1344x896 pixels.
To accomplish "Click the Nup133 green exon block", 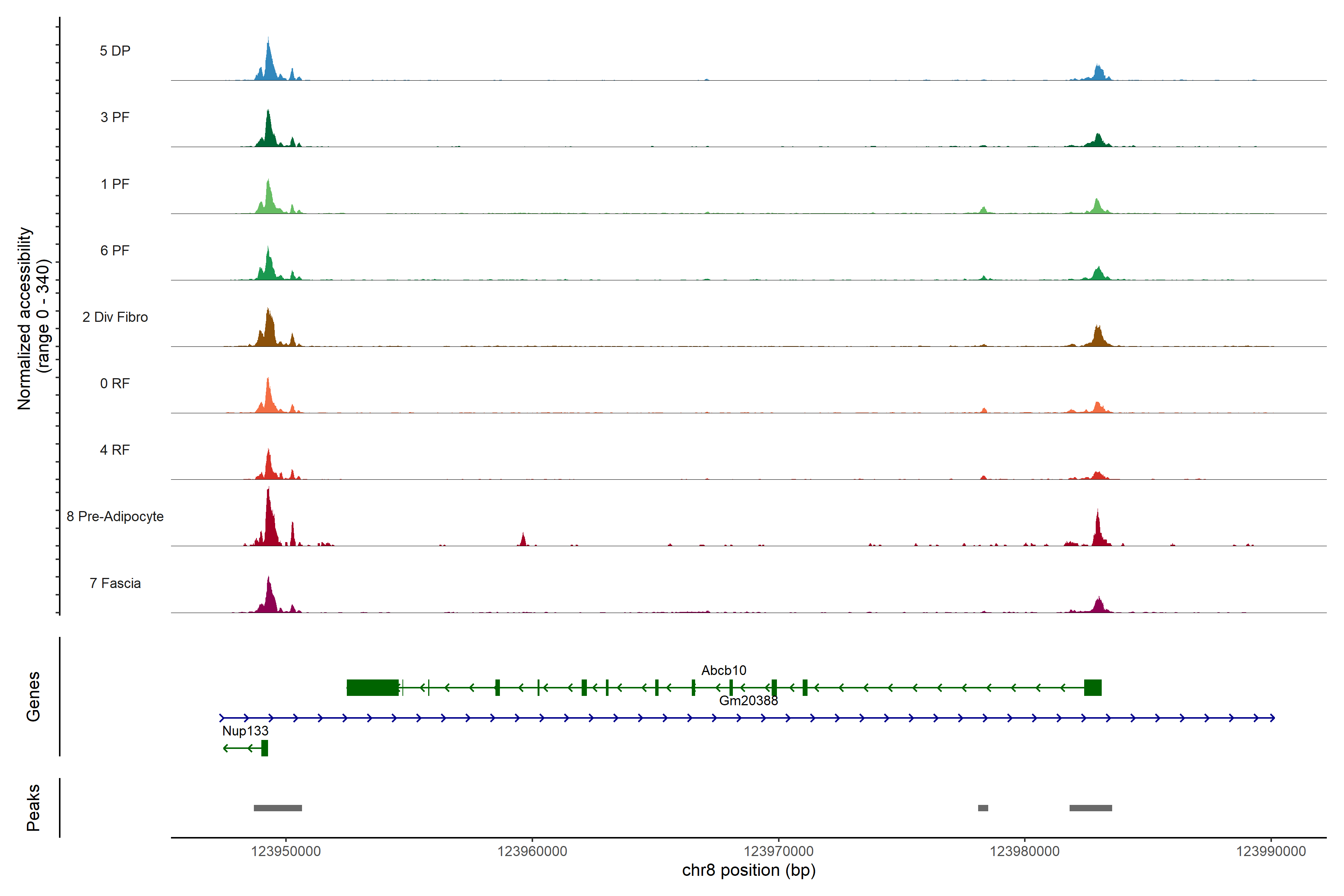I will (265, 748).
